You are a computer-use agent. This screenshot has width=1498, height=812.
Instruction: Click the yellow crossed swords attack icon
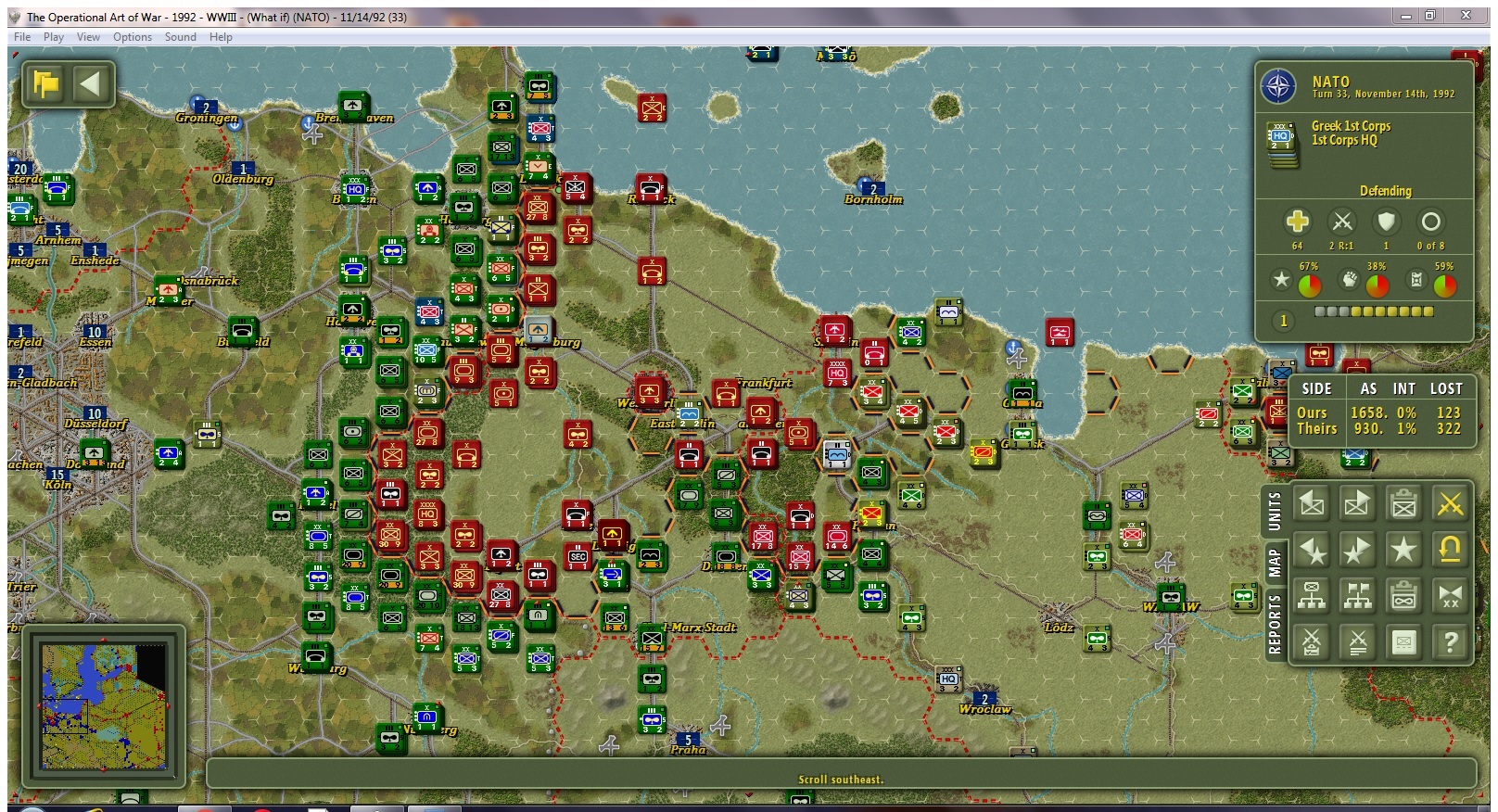[x=1450, y=503]
